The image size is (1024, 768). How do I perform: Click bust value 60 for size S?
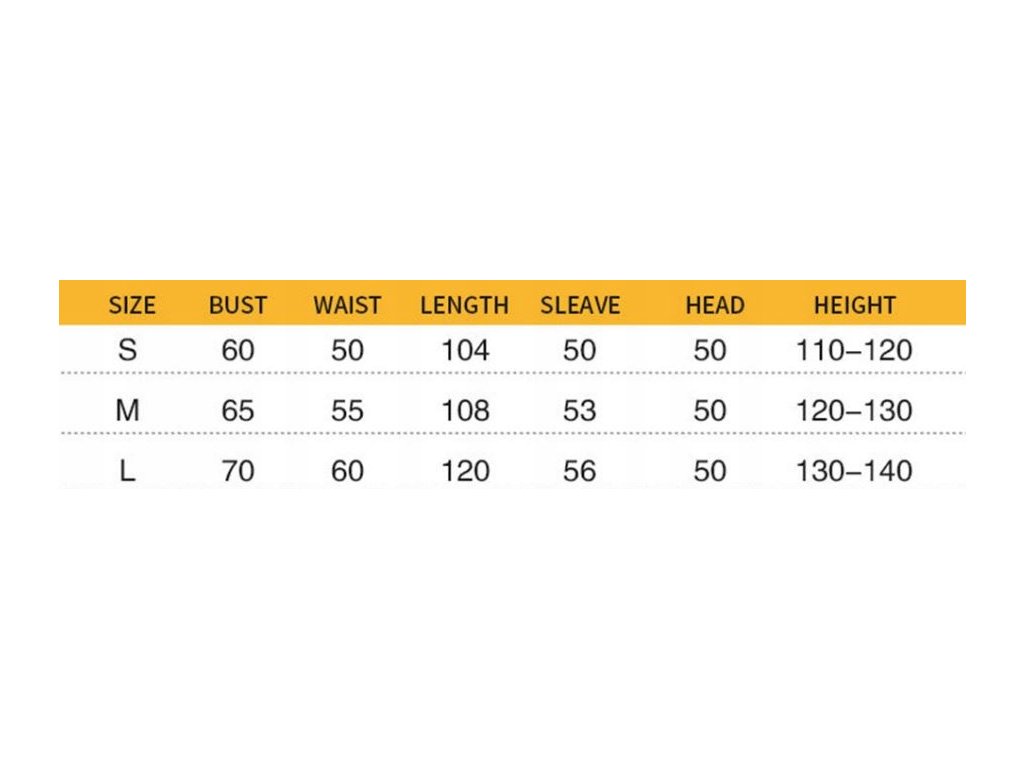click(x=238, y=351)
